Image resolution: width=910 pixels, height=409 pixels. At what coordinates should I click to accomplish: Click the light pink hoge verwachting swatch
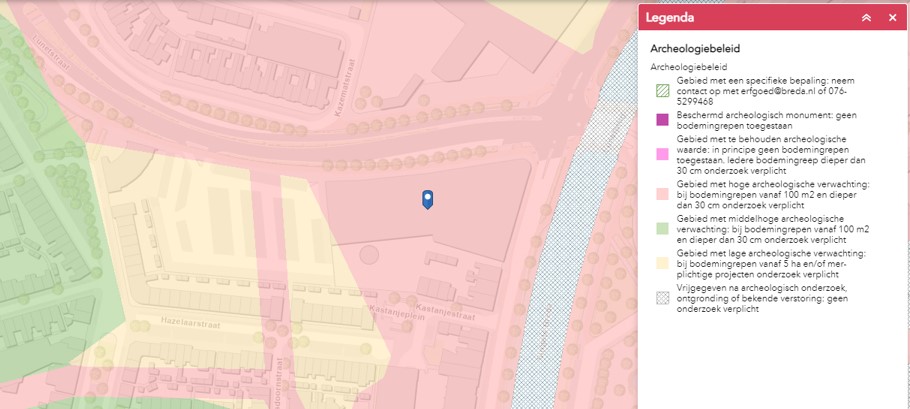(662, 193)
